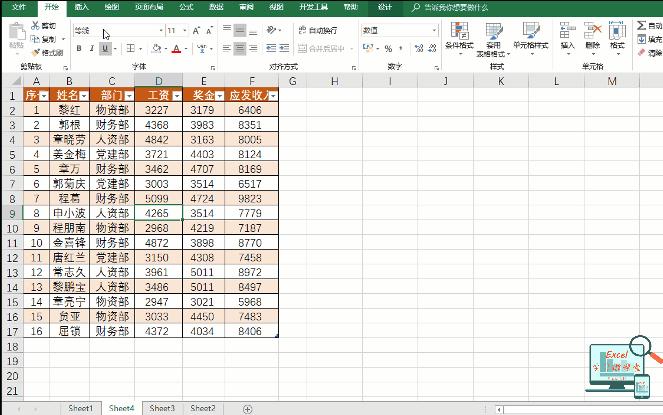Open Conditional Formatting menu
Image resolution: width=663 pixels, height=415 pixels.
(459, 38)
